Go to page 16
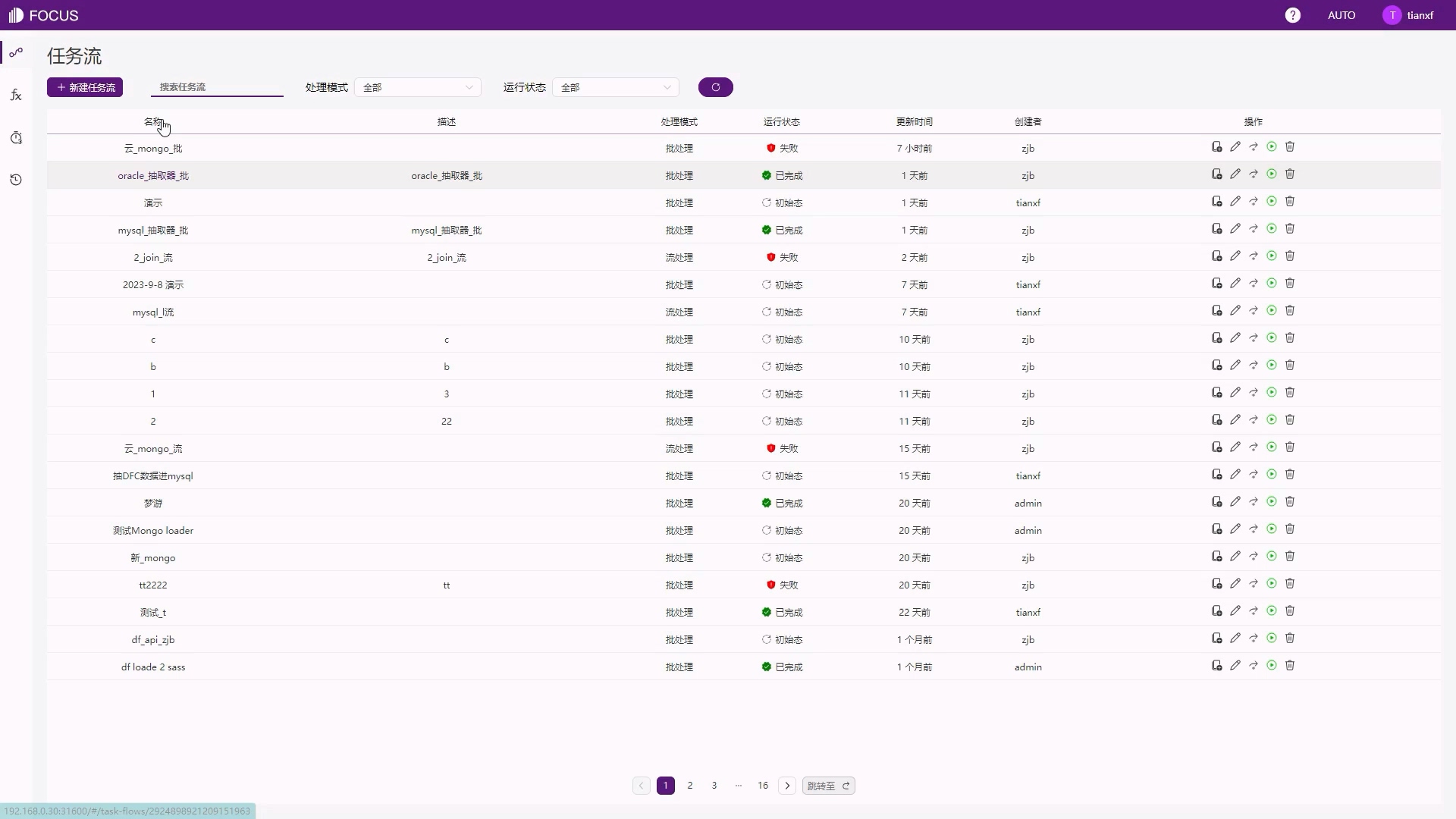The width and height of the screenshot is (1456, 819). (x=763, y=786)
